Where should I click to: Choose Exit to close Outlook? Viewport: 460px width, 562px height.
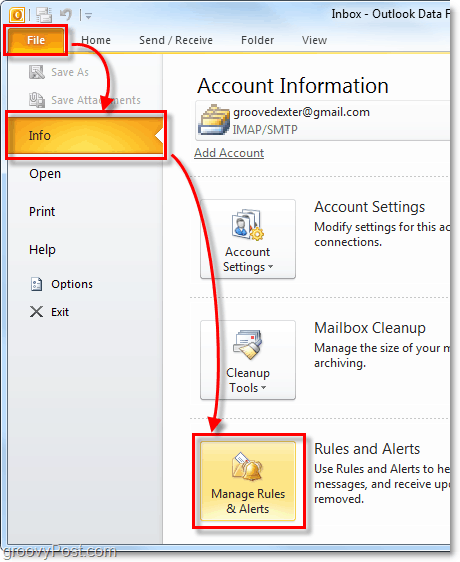[x=60, y=312]
